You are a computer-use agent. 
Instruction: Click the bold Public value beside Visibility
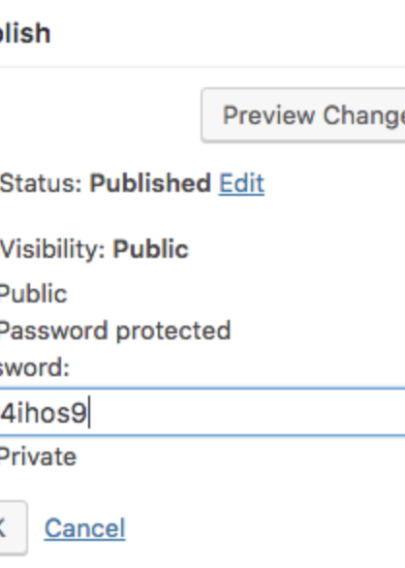(x=151, y=249)
